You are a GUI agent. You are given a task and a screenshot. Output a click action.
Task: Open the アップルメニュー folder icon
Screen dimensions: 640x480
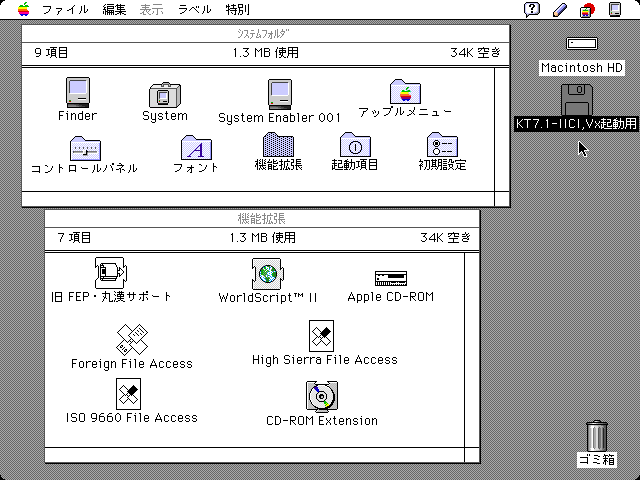405,91
